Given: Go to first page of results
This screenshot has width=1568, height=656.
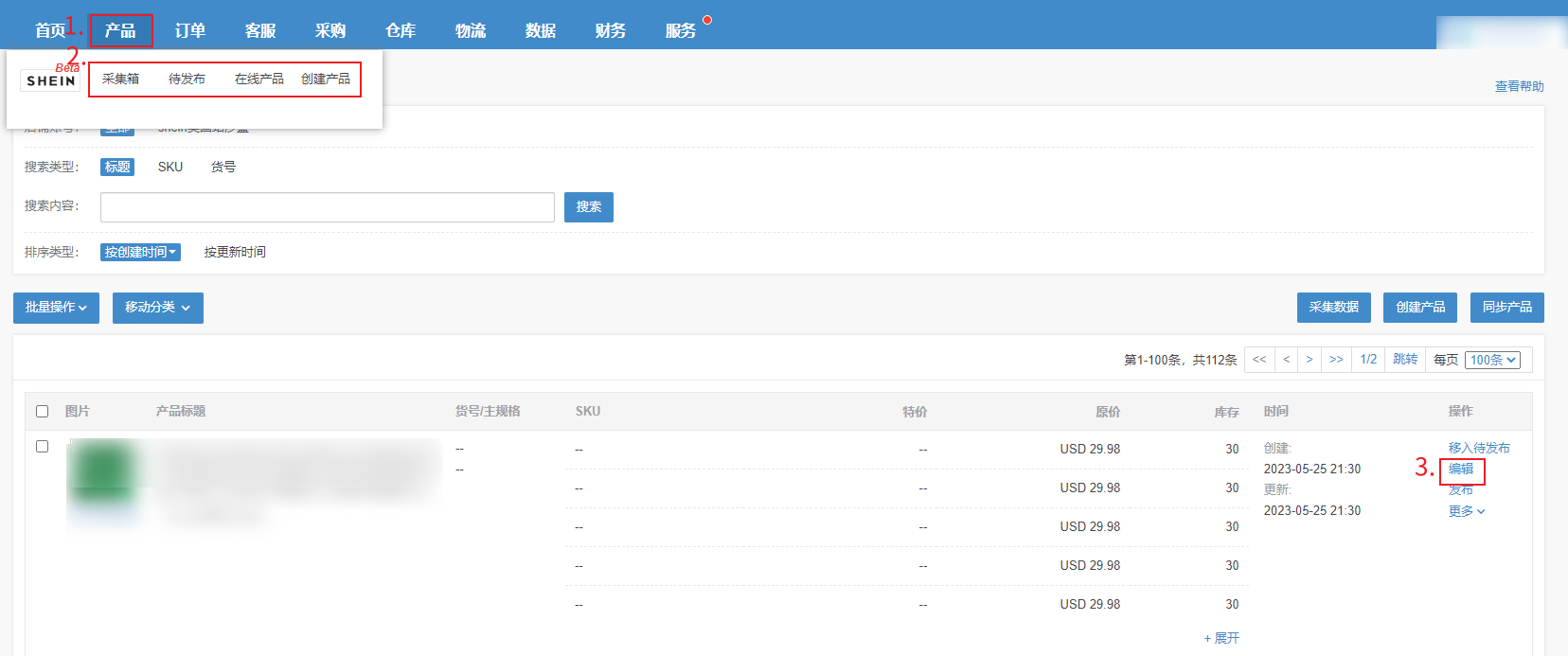Looking at the screenshot, I should (1258, 360).
